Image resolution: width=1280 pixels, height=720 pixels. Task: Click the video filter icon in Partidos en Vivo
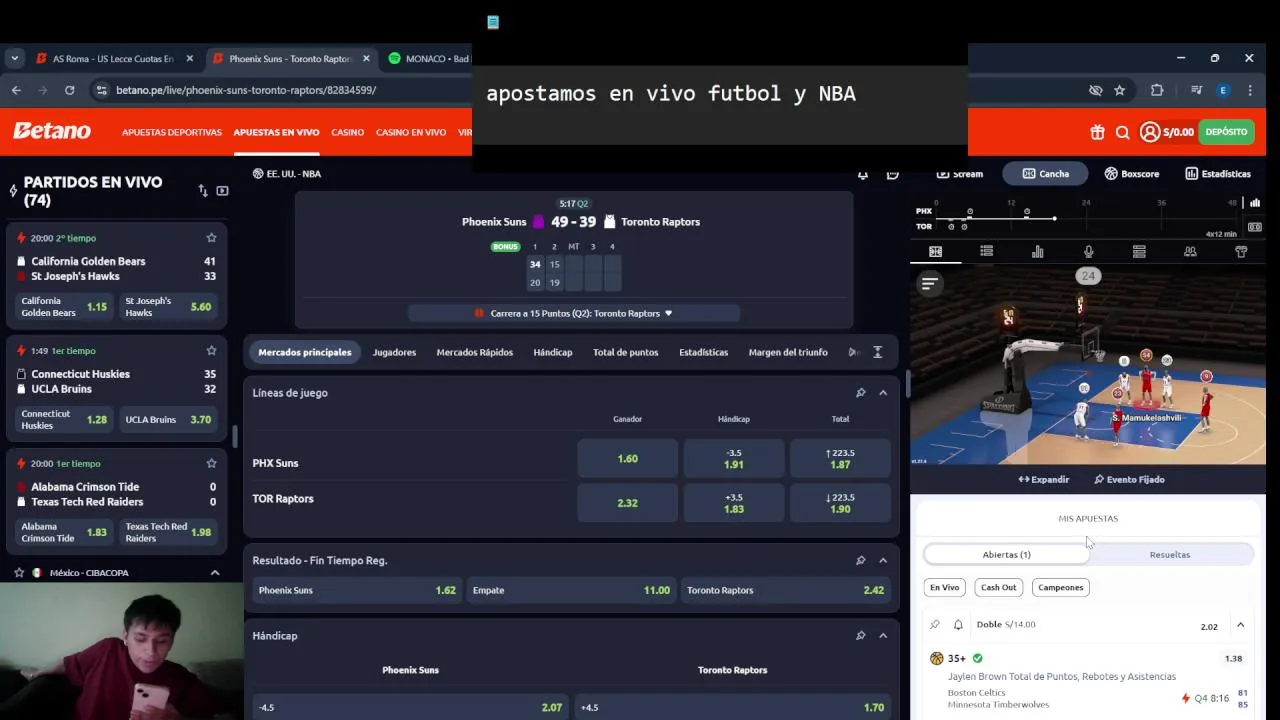[x=222, y=191]
